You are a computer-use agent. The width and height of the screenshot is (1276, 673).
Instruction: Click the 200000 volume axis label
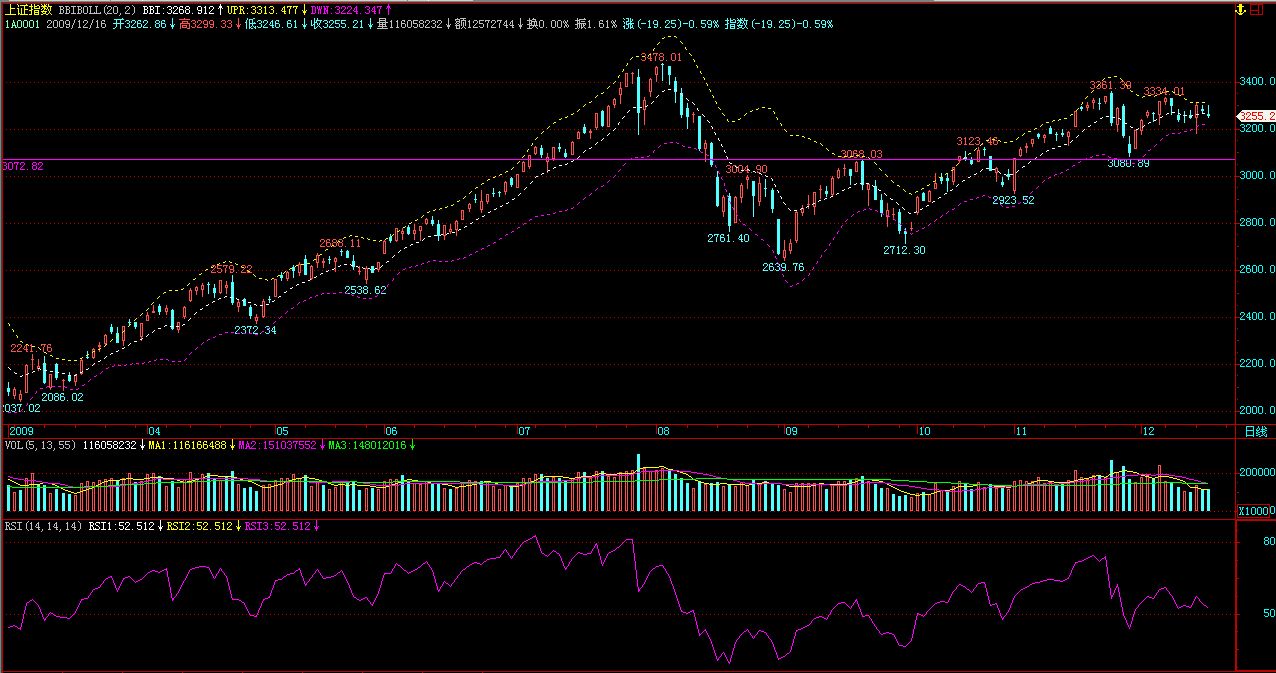point(1257,470)
